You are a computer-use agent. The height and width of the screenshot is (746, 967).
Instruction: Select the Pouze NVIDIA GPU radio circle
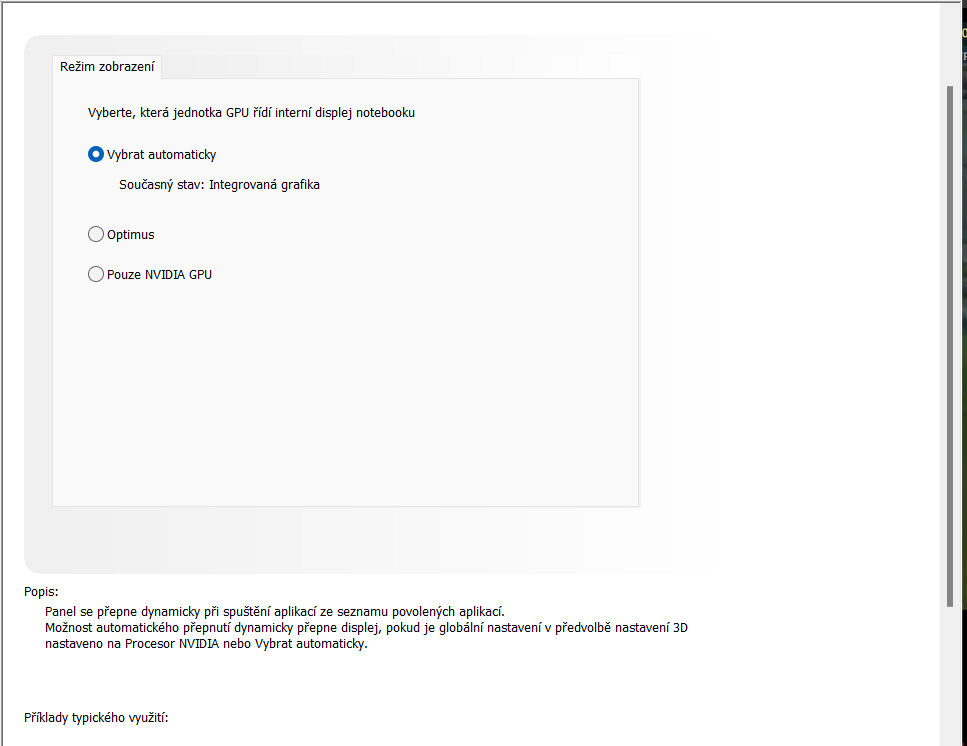96,274
